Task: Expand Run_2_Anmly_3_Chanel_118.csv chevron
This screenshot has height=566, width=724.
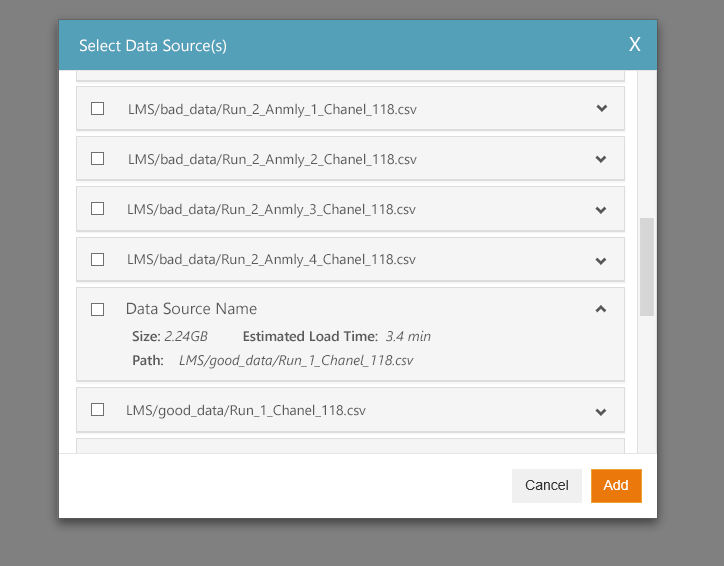Action: (x=601, y=210)
